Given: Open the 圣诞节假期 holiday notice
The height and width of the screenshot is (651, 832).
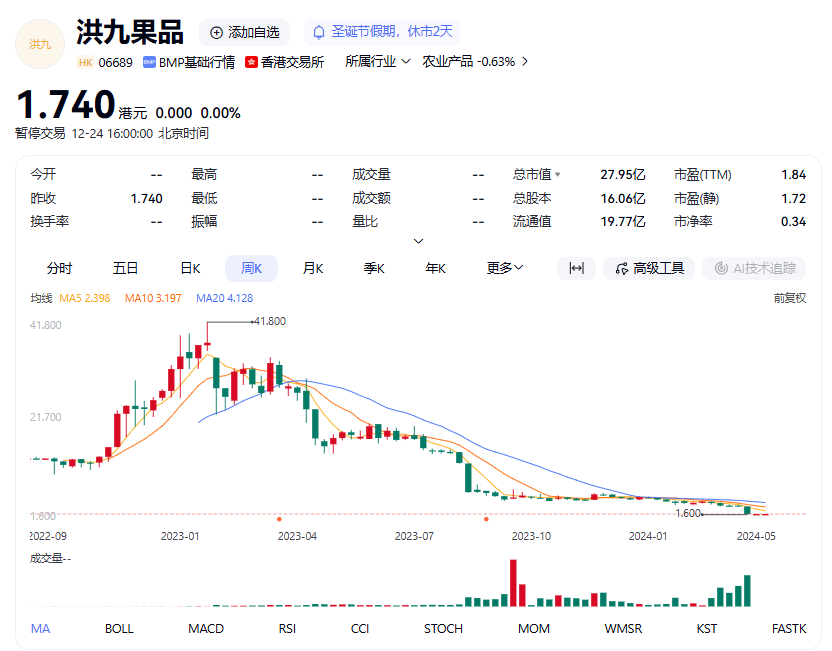Looking at the screenshot, I should click(x=382, y=32).
